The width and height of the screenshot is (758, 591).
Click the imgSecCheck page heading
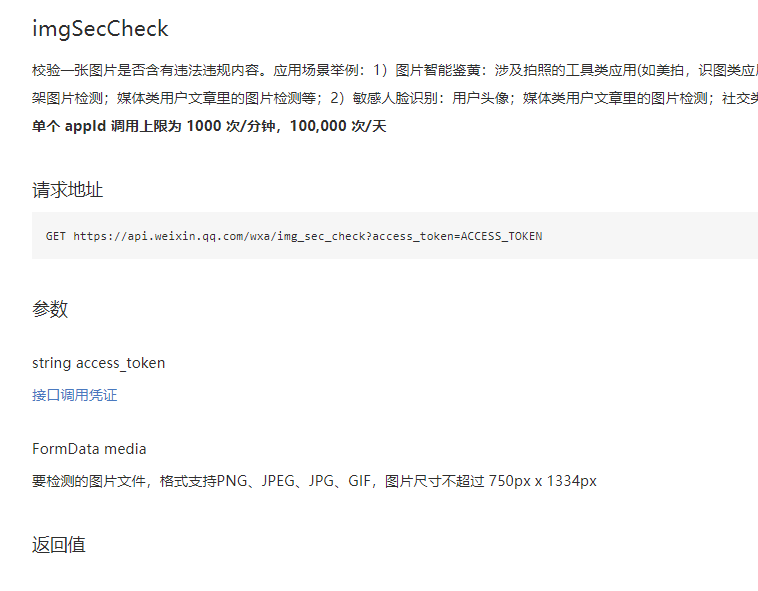click(100, 29)
